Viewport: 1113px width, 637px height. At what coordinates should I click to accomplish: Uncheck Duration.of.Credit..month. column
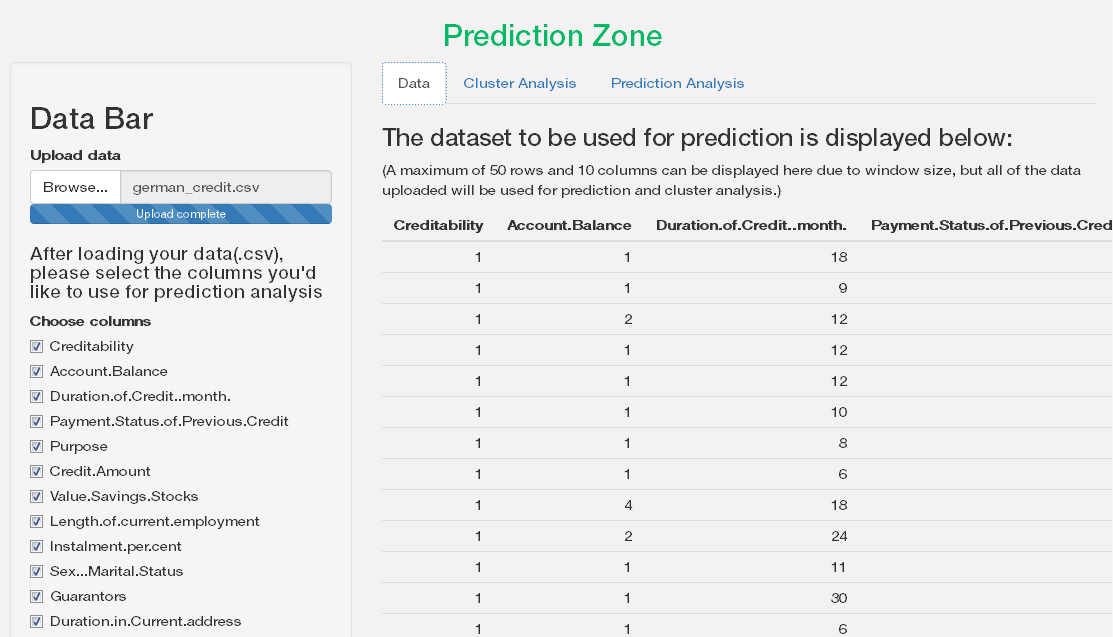click(37, 397)
